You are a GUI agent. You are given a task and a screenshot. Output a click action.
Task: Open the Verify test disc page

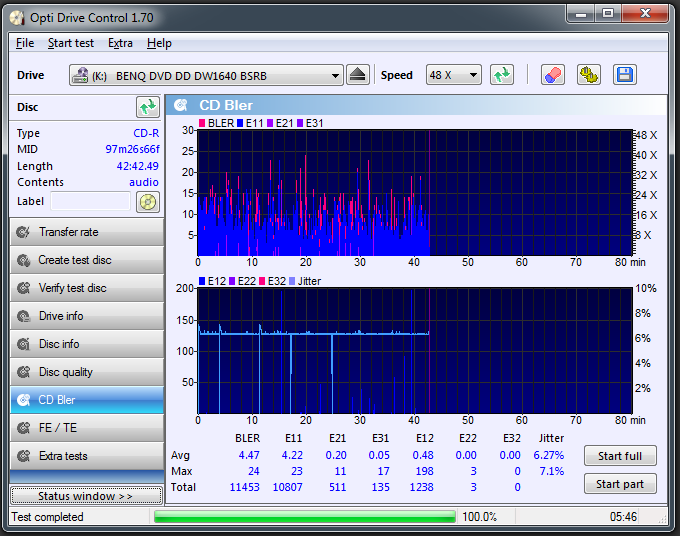point(87,288)
